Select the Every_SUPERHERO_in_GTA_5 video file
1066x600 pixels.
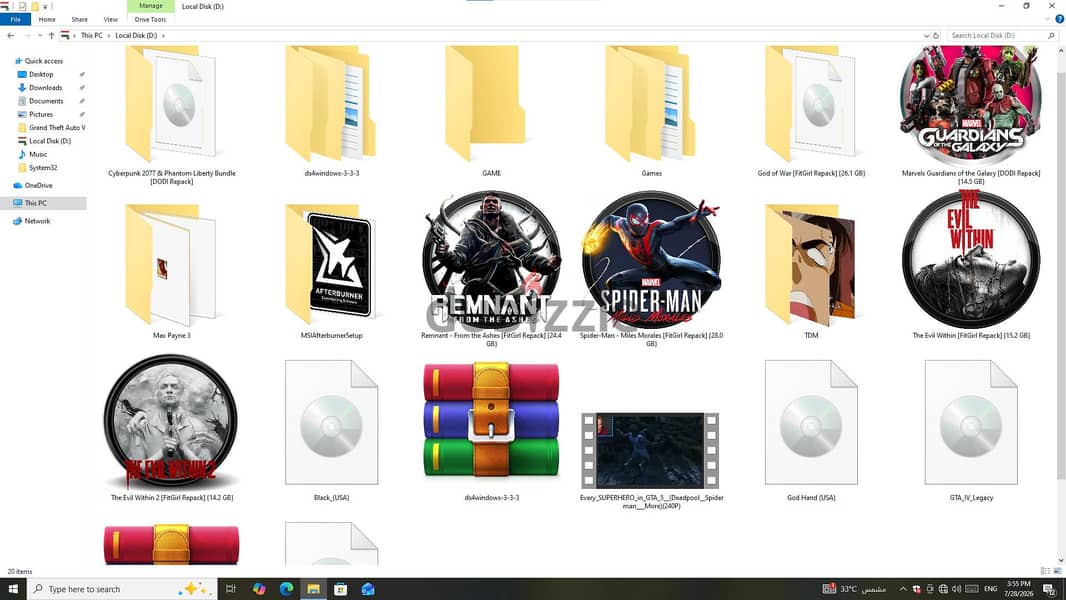pos(651,451)
